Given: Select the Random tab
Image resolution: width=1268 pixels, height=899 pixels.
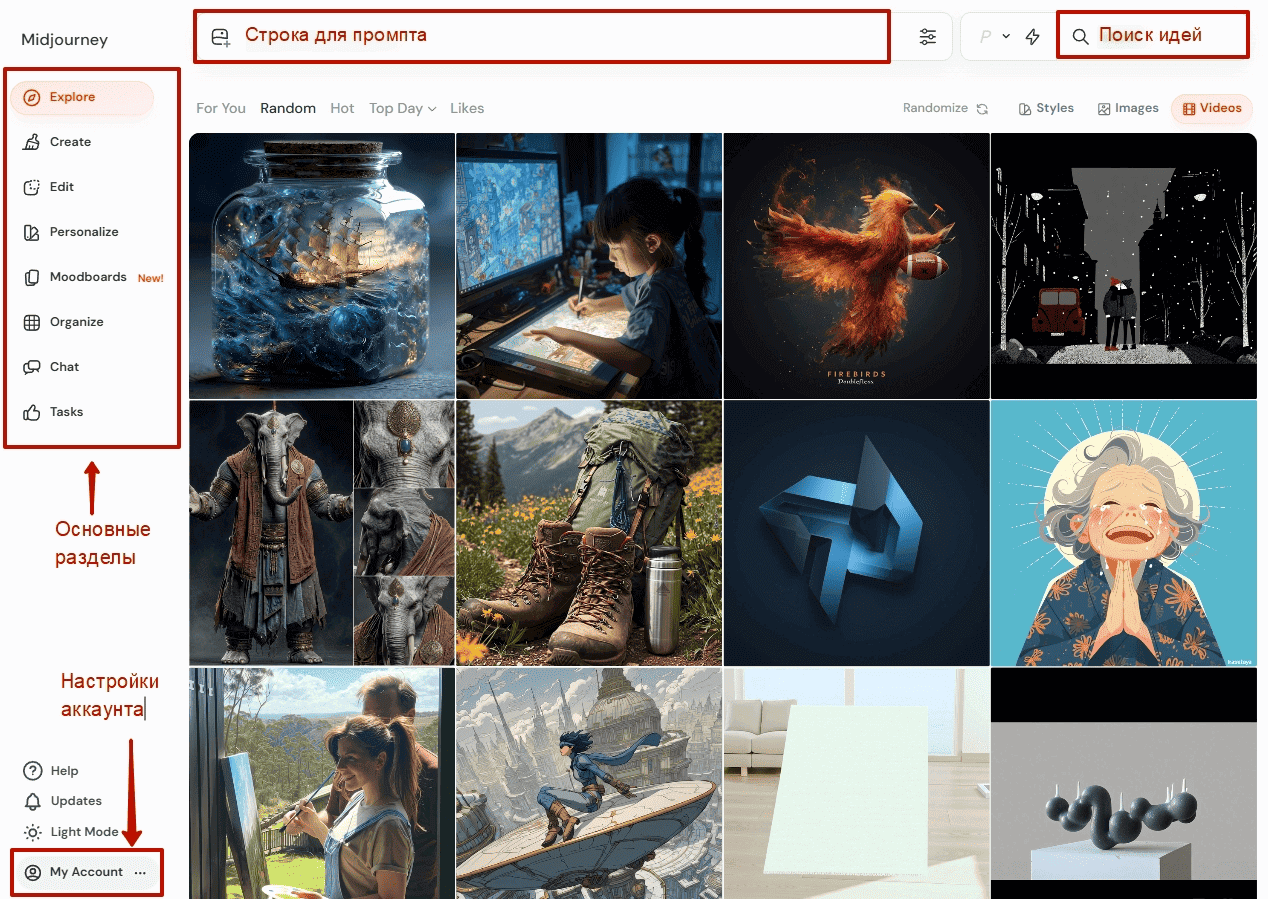Looking at the screenshot, I should tap(288, 108).
